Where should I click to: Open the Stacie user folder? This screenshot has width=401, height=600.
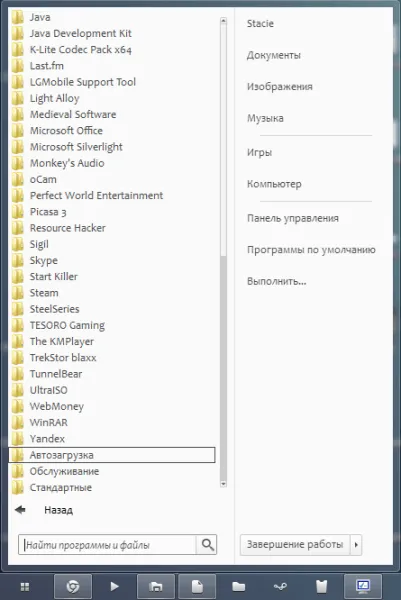(260, 24)
